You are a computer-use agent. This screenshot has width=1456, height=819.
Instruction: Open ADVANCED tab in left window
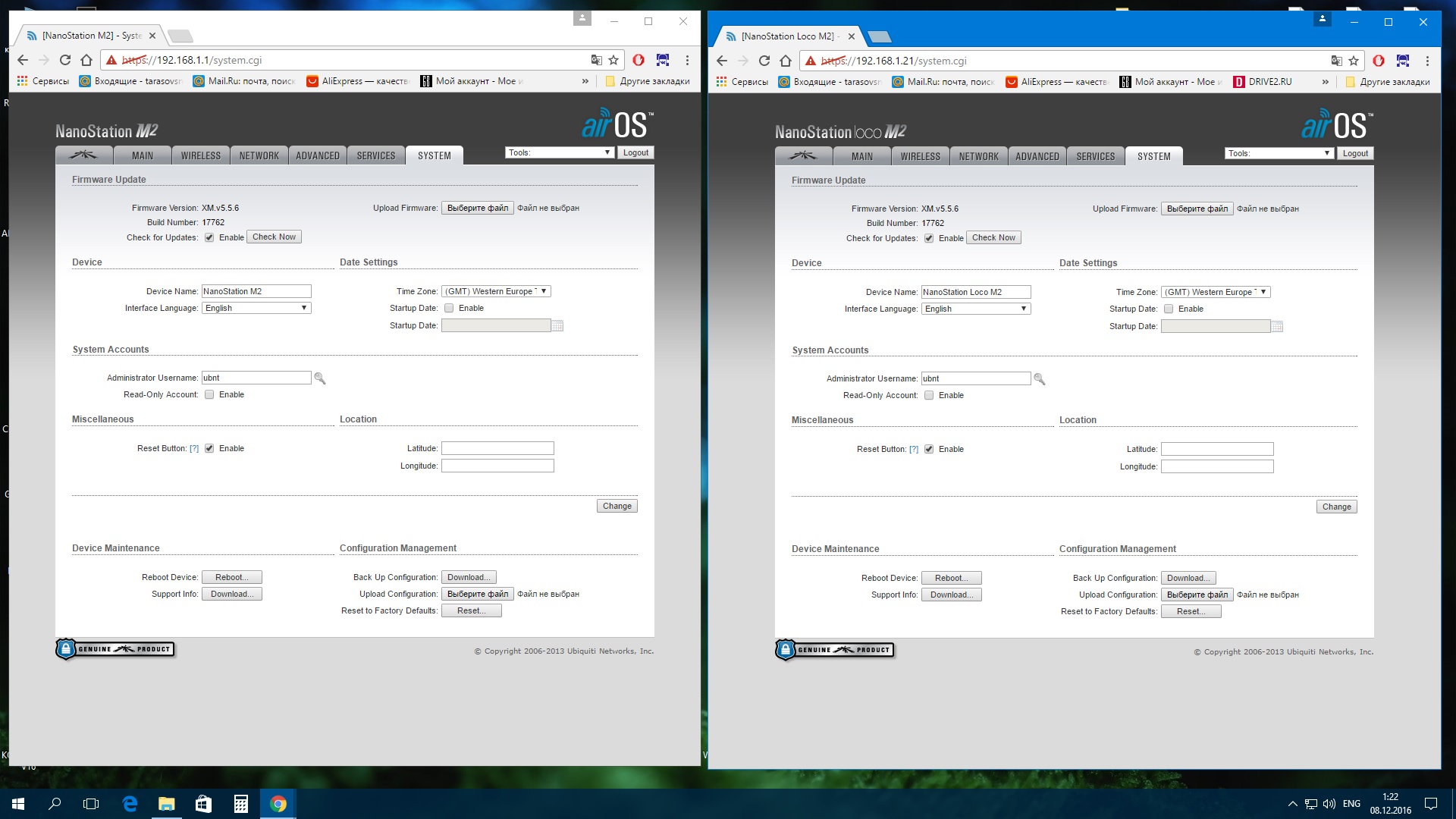click(x=318, y=155)
